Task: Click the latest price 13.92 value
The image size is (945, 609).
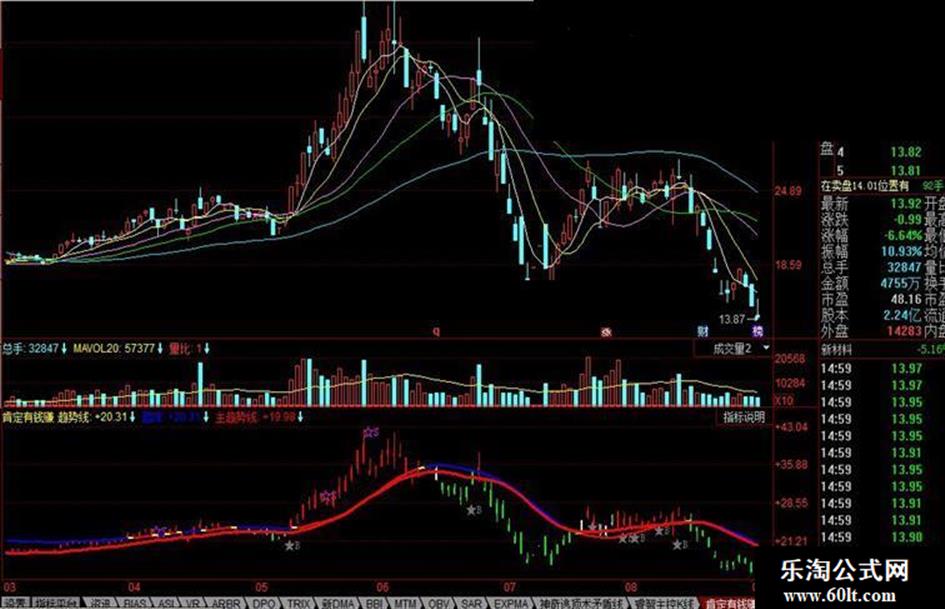Action: pos(906,204)
